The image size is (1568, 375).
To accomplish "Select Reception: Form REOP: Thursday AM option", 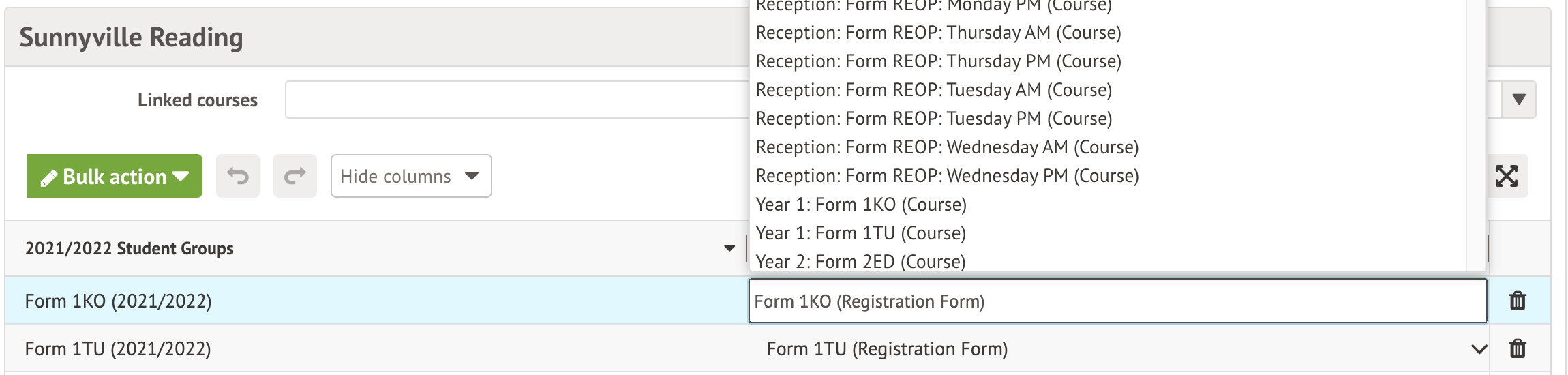I will [x=938, y=33].
